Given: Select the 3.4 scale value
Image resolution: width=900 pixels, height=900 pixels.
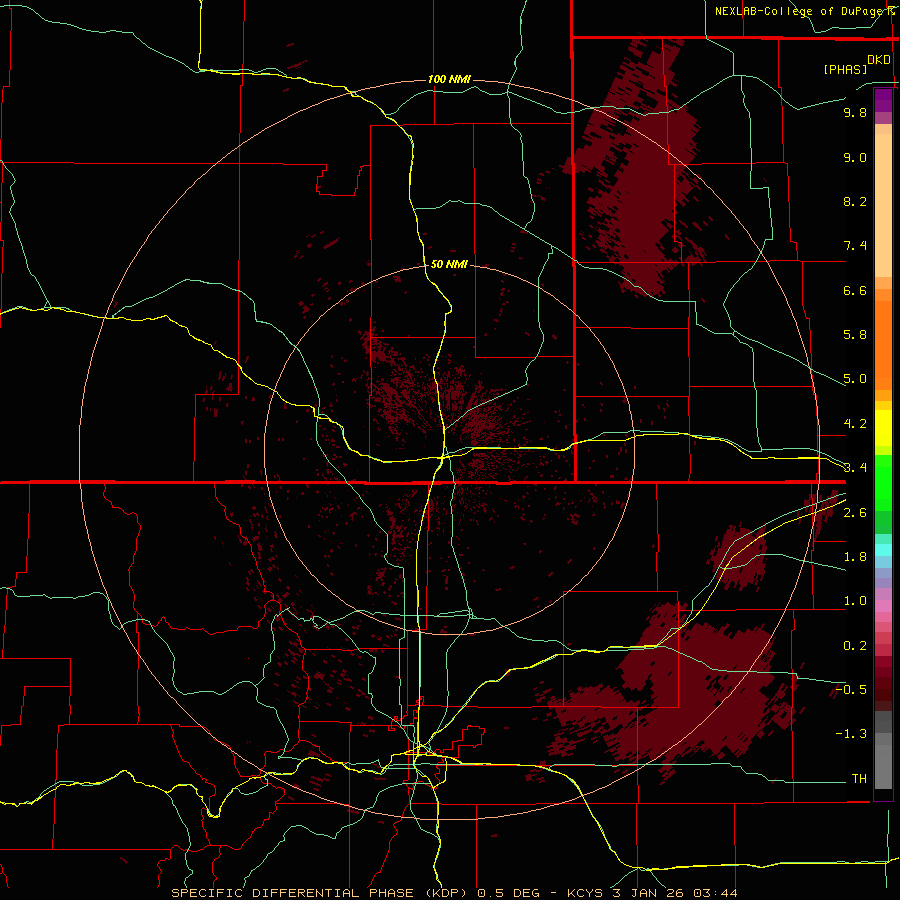Looking at the screenshot, I should click(855, 467).
